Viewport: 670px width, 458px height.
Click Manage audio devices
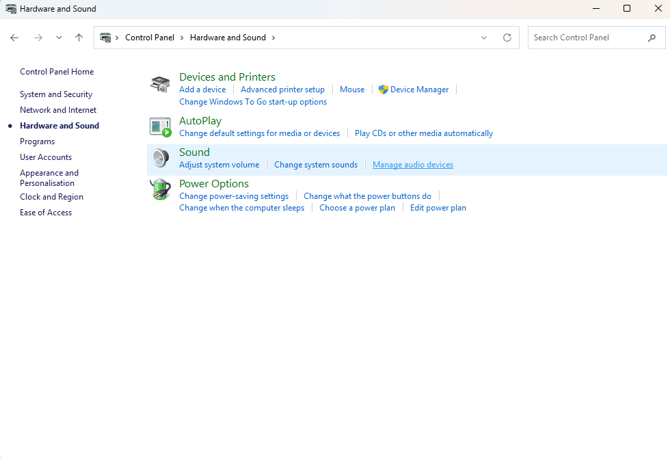pyautogui.click(x=413, y=165)
